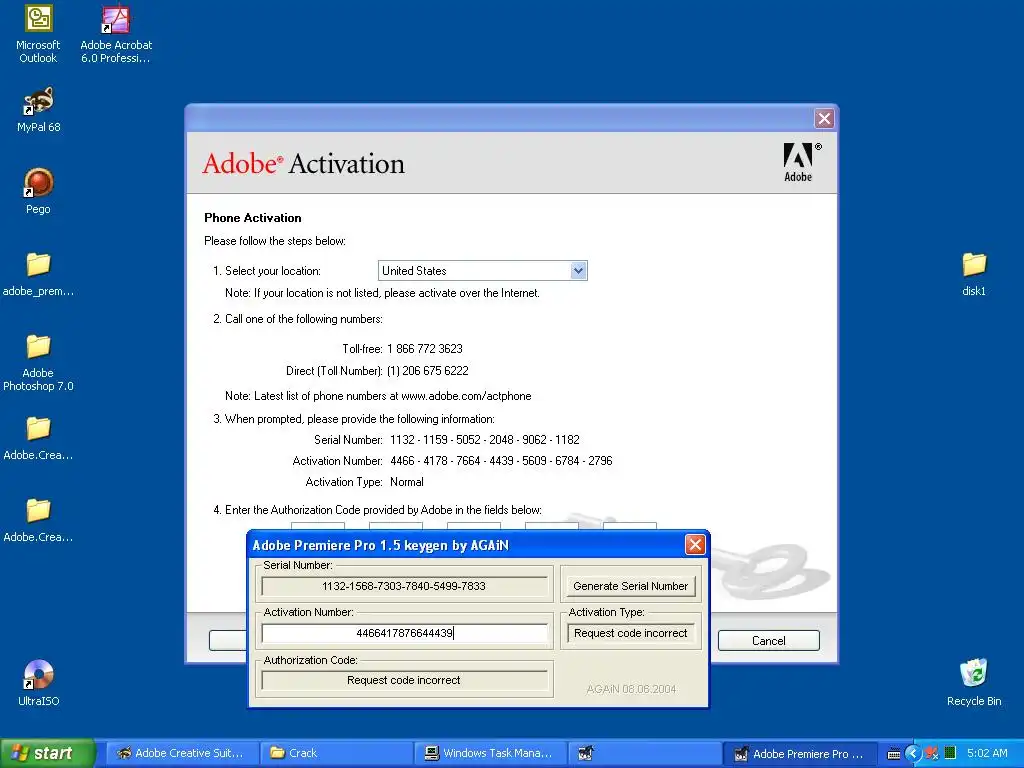Switch to the Crack folder taskbar button
Screen dimensions: 1024x768
[x=336, y=753]
